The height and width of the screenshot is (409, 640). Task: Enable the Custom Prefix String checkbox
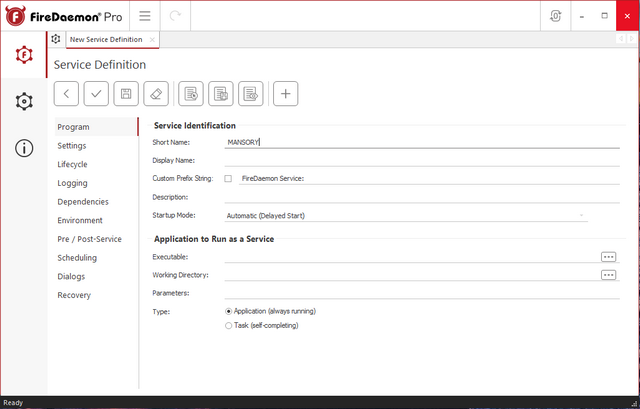[228, 178]
